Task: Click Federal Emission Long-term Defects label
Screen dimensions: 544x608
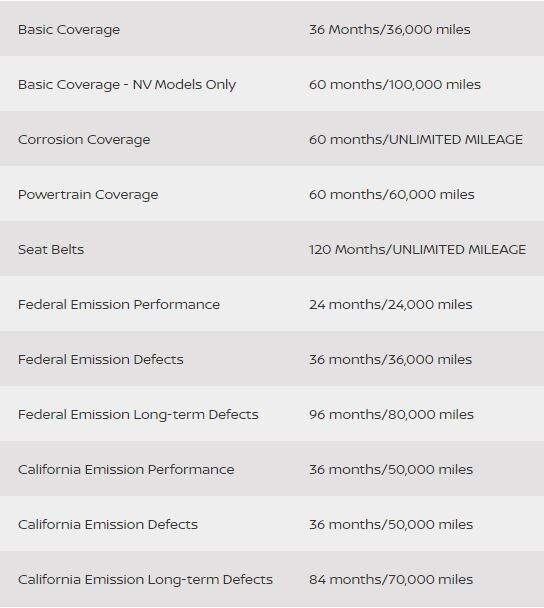Action: pos(138,415)
